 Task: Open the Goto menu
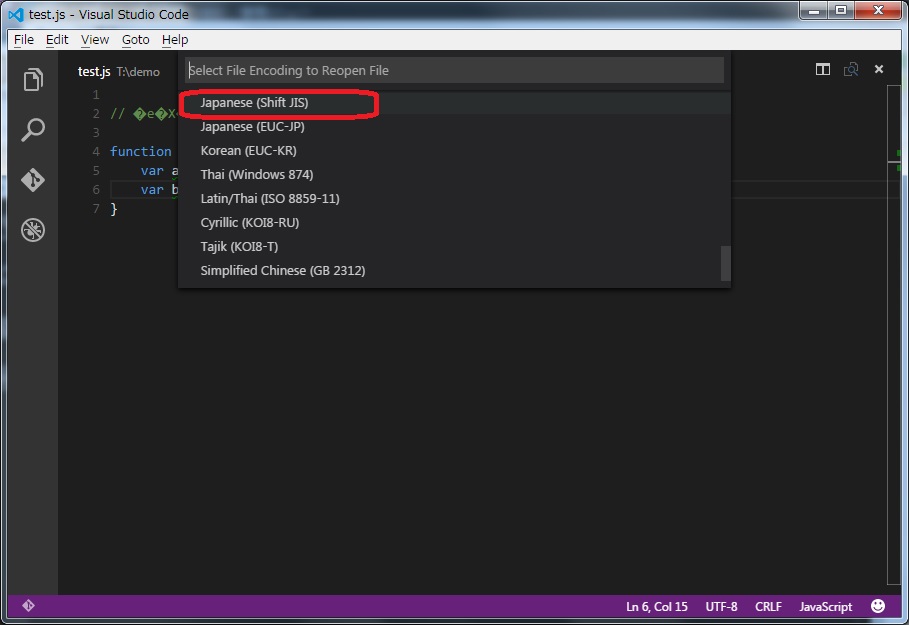(135, 40)
